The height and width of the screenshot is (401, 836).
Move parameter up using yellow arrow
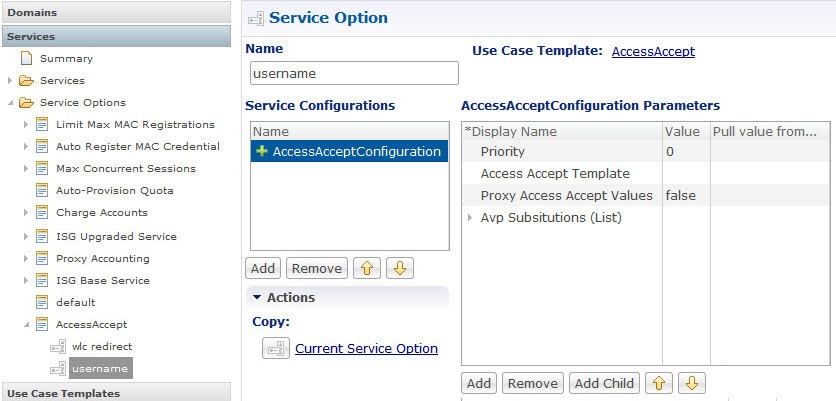coord(659,383)
